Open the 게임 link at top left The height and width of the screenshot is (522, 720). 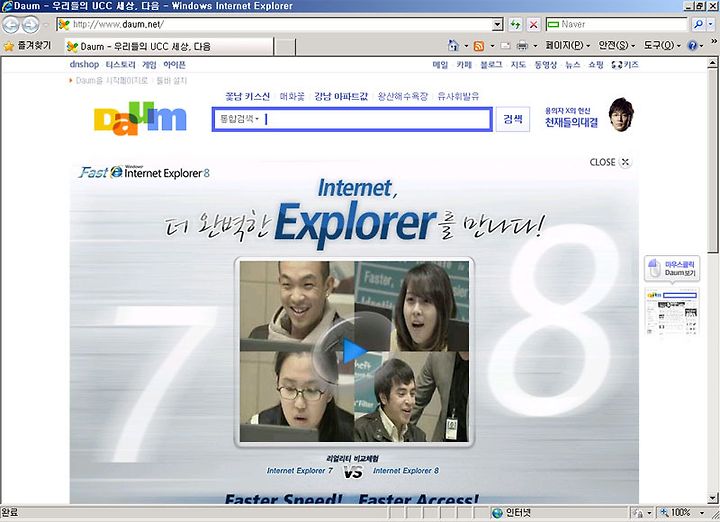[x=149, y=65]
